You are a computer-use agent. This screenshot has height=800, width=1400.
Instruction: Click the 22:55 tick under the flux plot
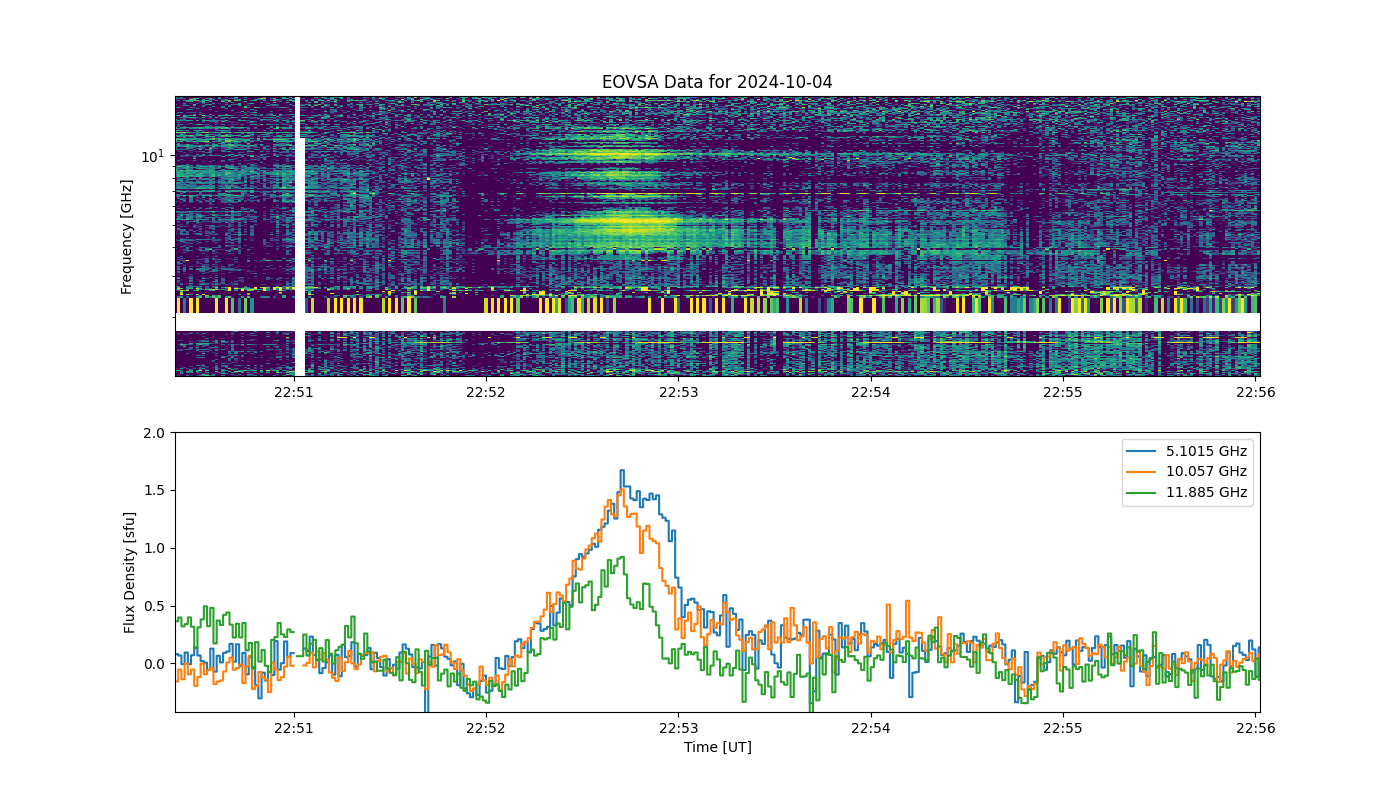point(1063,728)
